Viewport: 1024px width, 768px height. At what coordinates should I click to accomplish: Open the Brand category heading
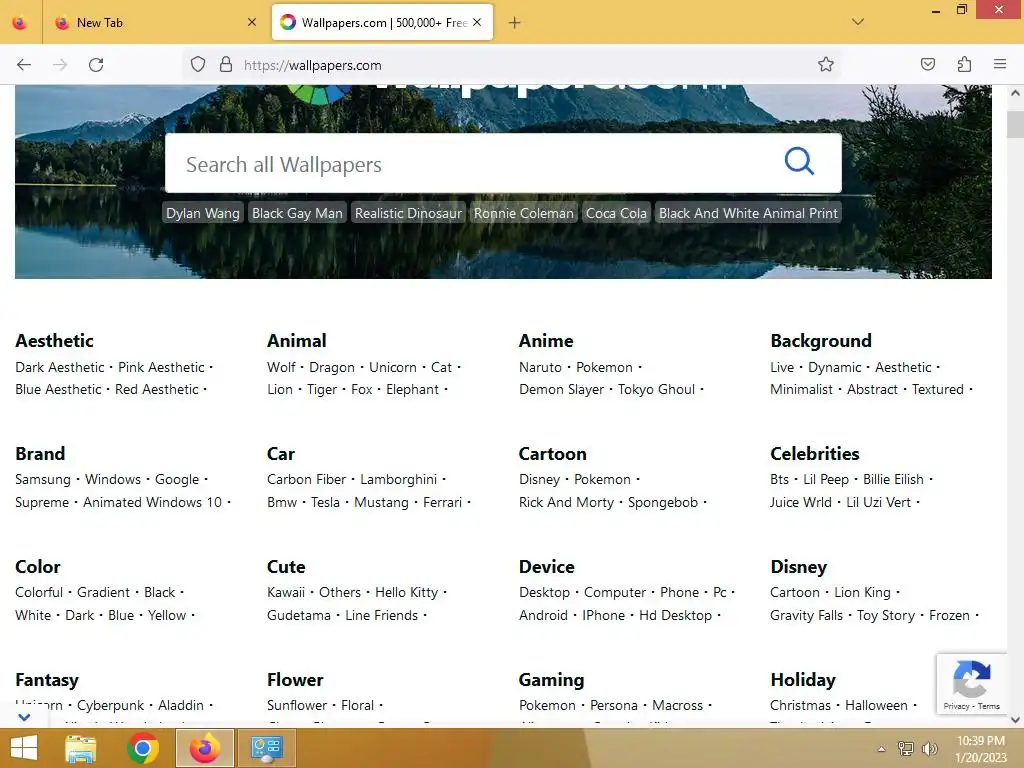click(40, 454)
